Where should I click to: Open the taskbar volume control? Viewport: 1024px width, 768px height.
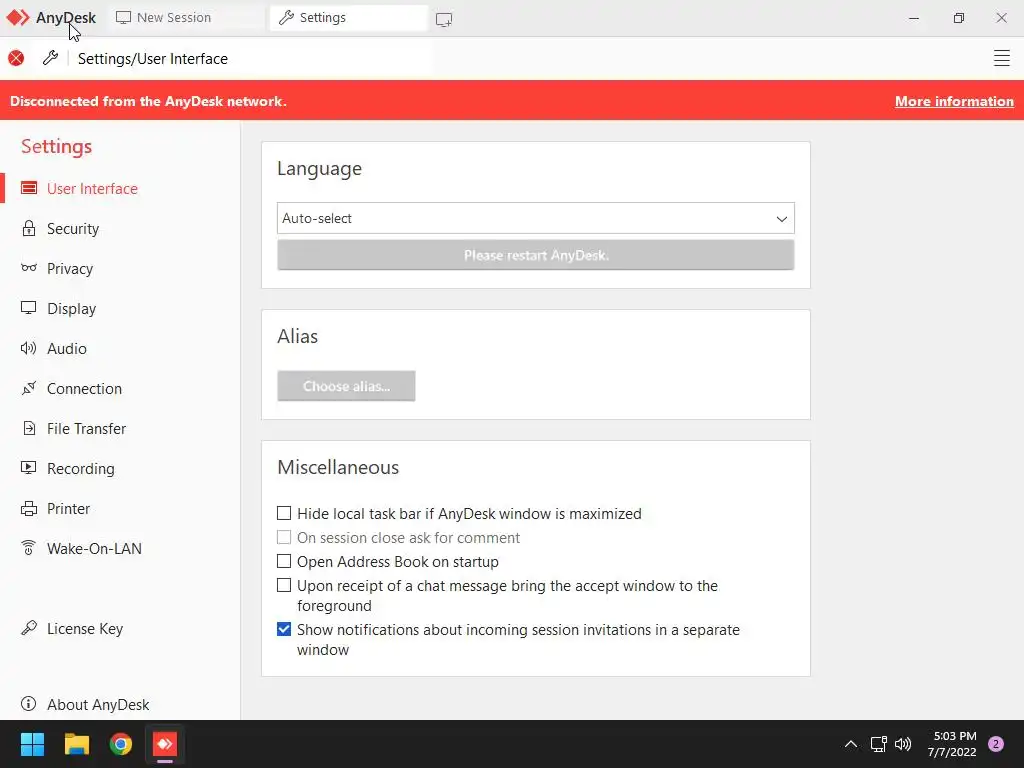pos(903,744)
